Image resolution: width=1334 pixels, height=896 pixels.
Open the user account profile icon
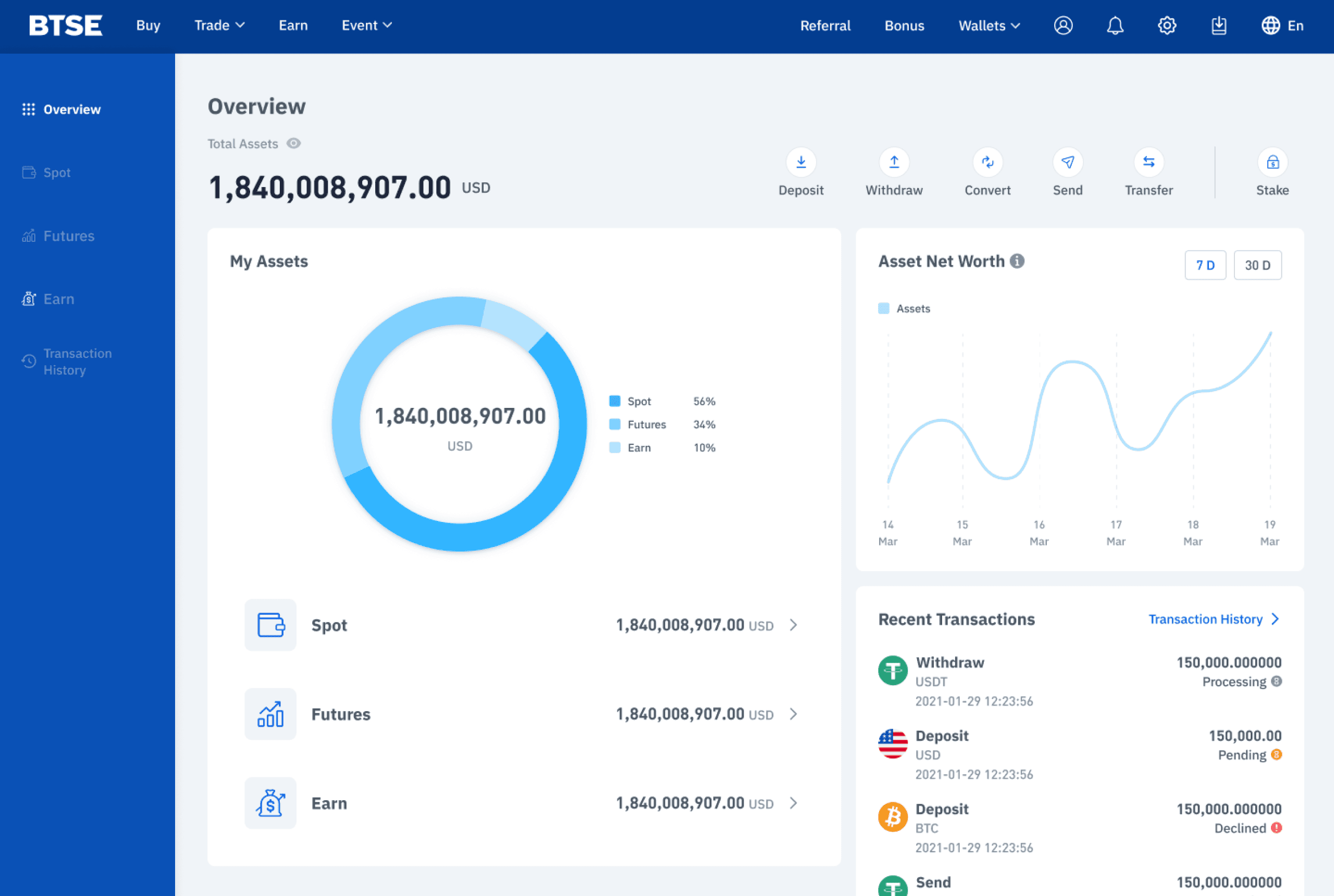1063,26
